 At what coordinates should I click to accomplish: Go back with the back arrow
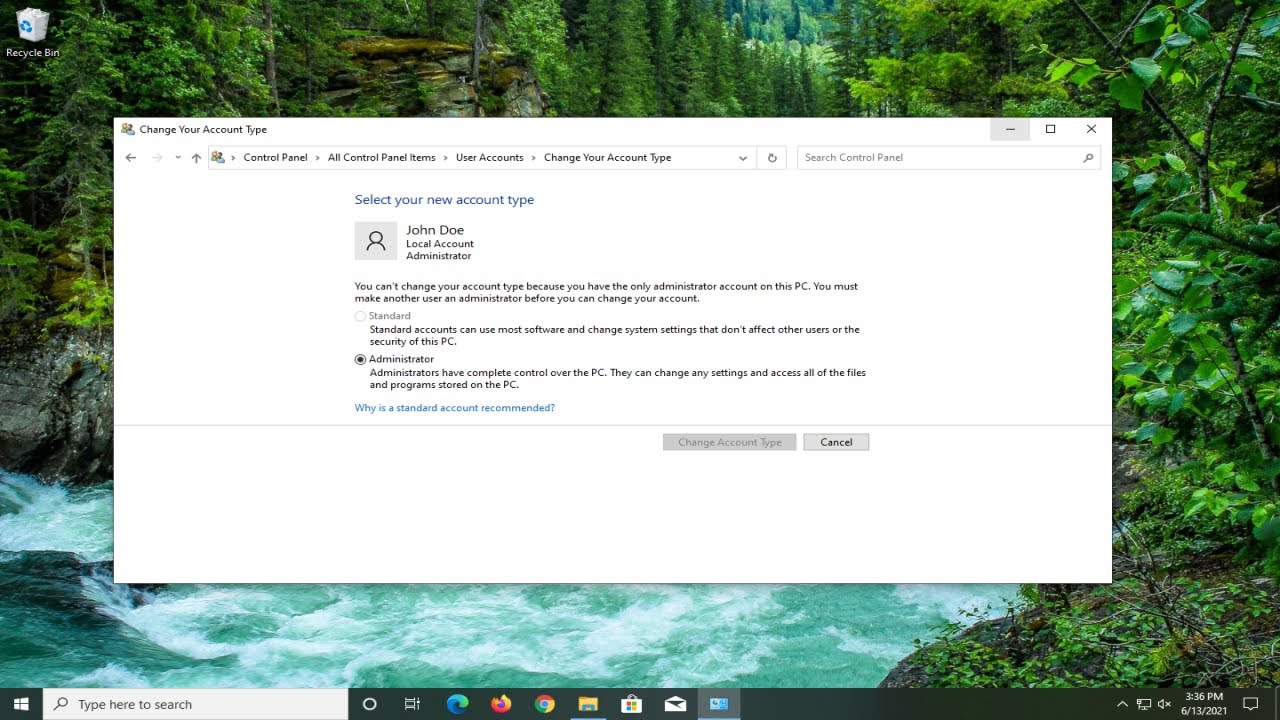pyautogui.click(x=131, y=158)
